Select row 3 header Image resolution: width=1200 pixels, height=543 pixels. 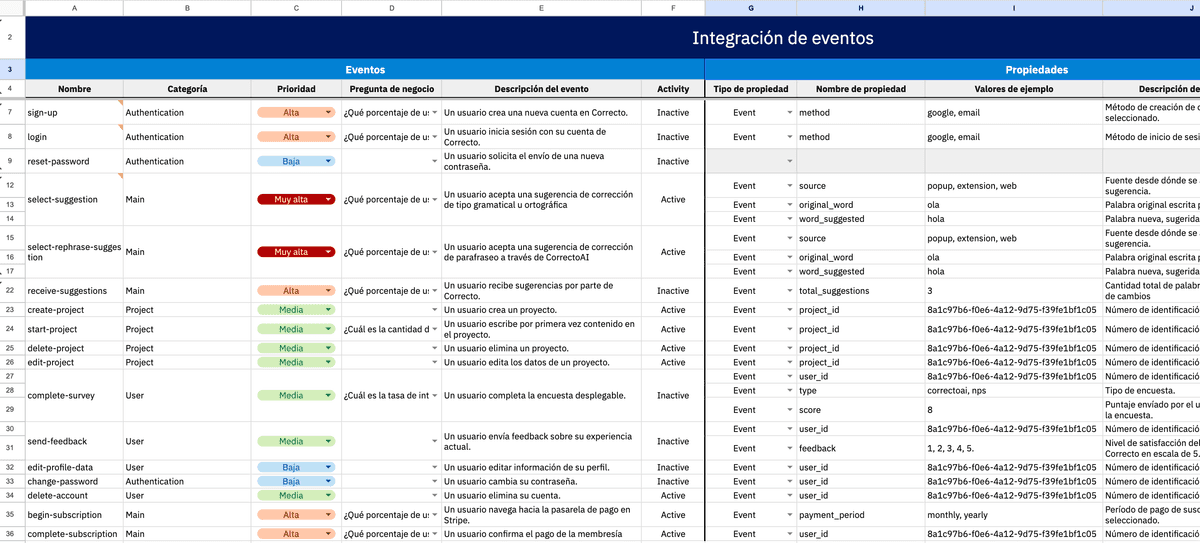tap(10, 70)
